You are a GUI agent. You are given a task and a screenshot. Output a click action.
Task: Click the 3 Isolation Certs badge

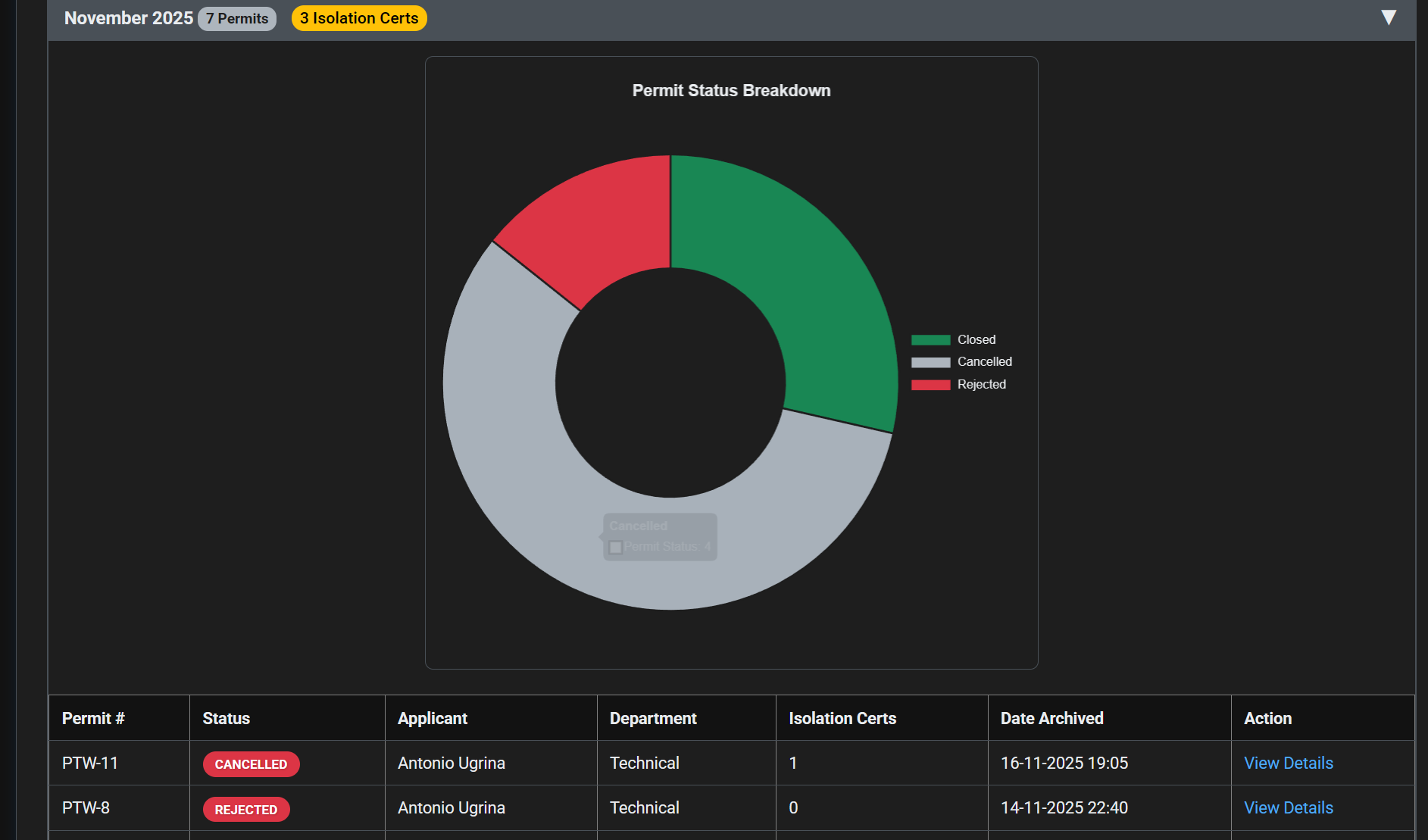(x=359, y=18)
